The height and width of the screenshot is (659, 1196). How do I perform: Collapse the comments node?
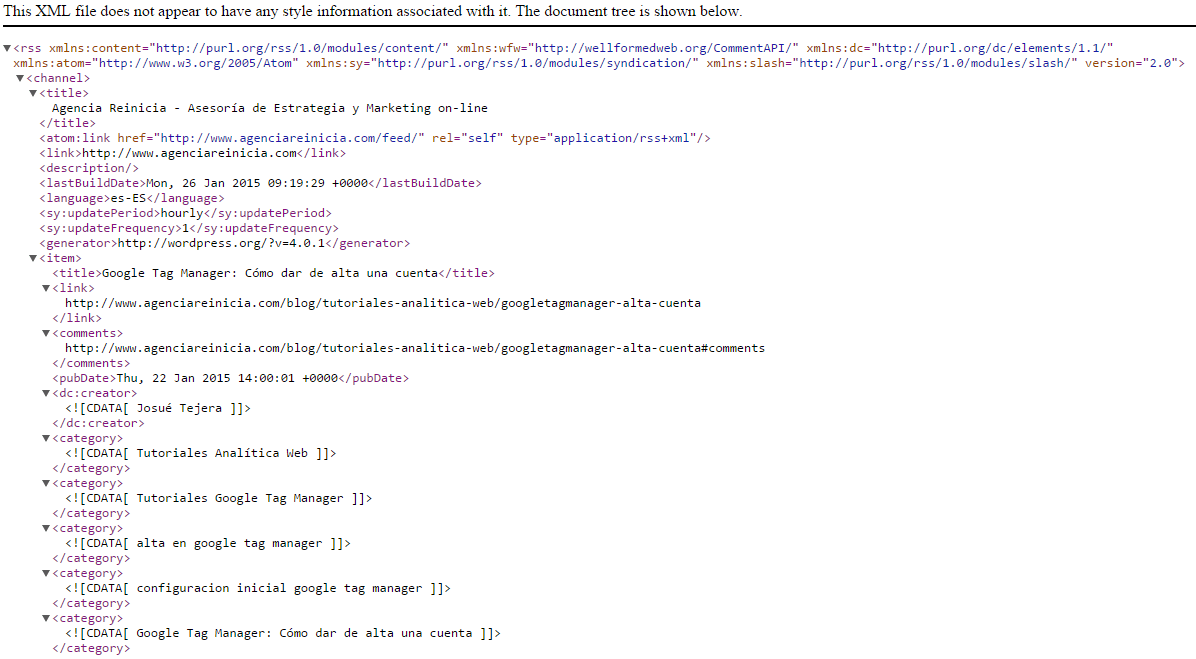click(x=46, y=334)
